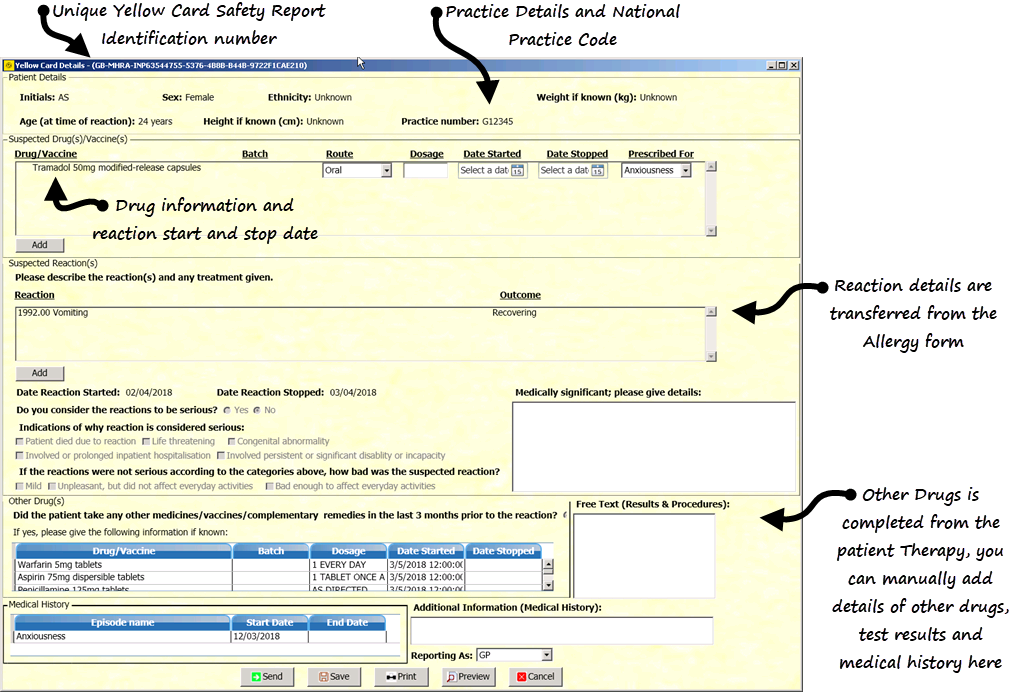
Task: Open the Date Started calendar picker icon
Action: [517, 171]
